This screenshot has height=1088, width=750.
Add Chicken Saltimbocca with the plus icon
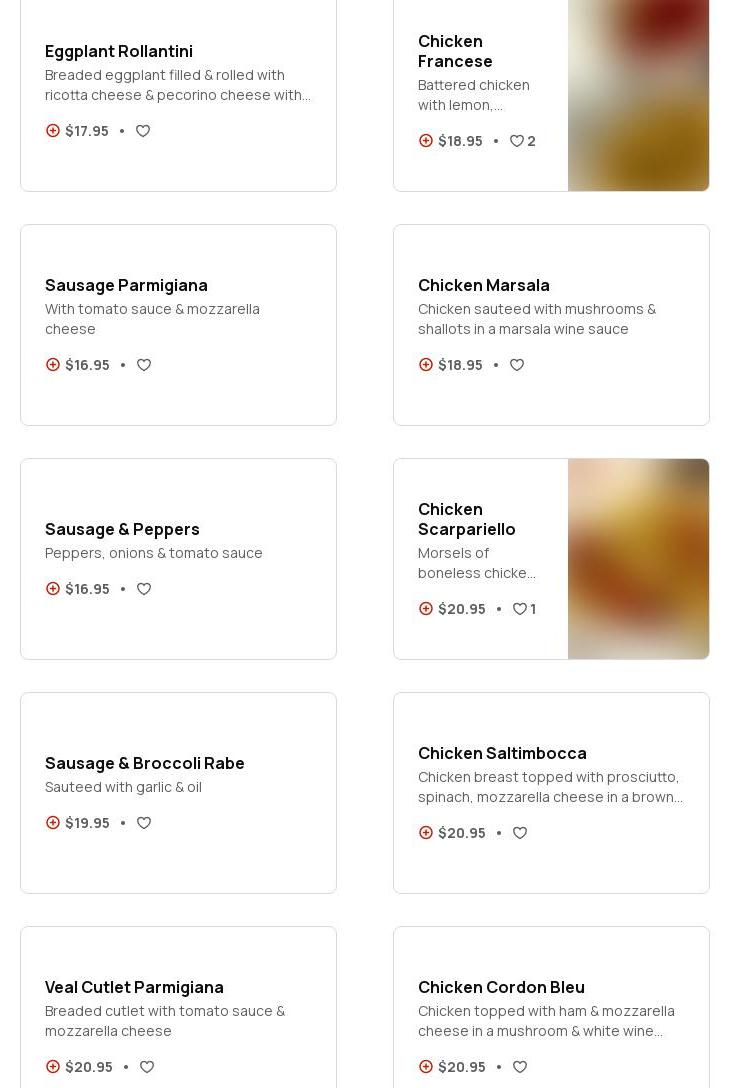(426, 833)
